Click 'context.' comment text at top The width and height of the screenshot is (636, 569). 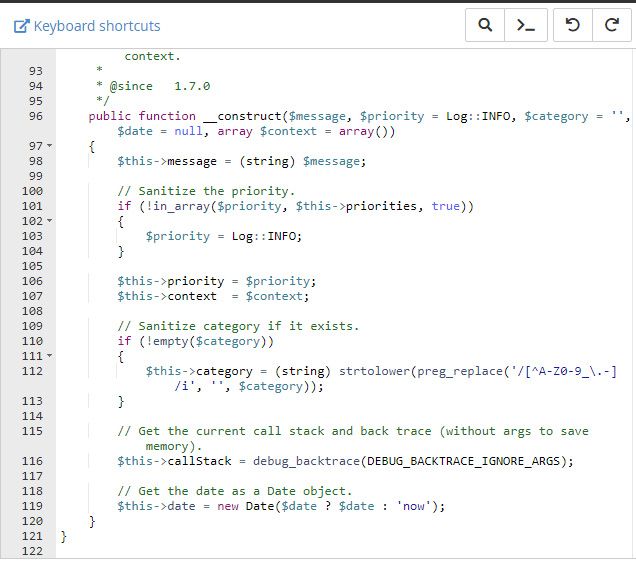click(153, 56)
